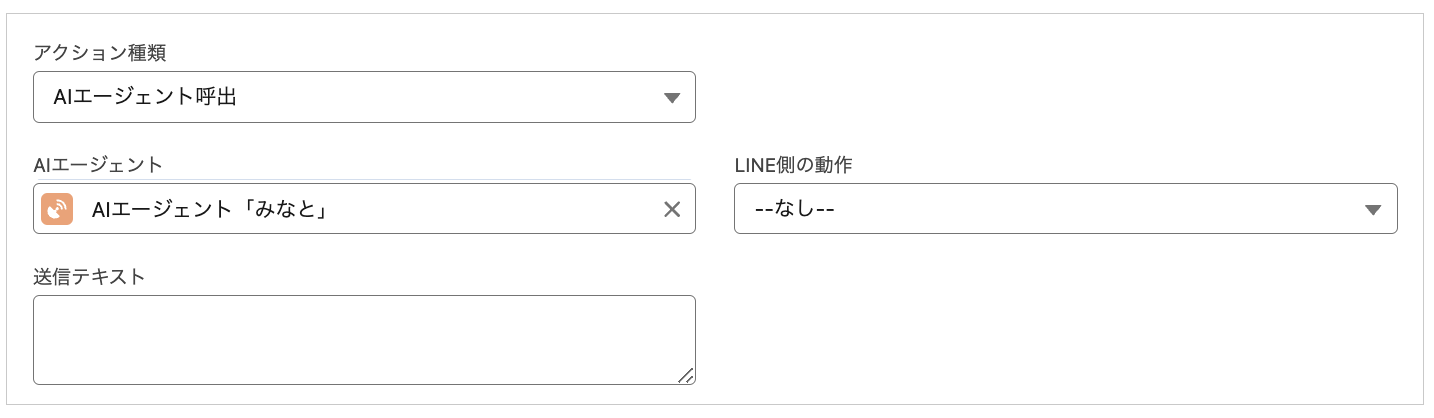The height and width of the screenshot is (418, 1434).
Task: Click empty space in AIエージェント lookup field
Action: (500, 209)
